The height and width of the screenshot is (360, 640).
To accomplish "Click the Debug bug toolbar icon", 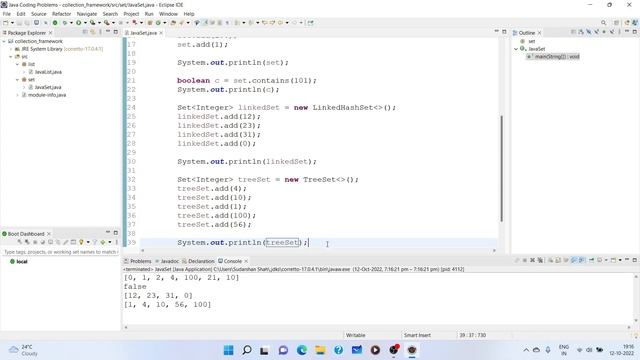I will pos(64,23).
